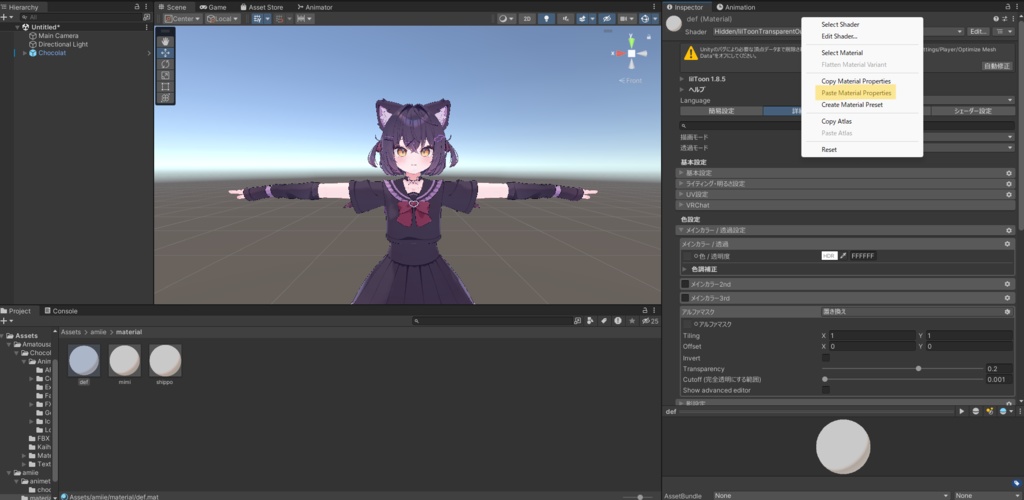Click the HDR main color swatch
This screenshot has height=500, width=1024.
point(829,256)
